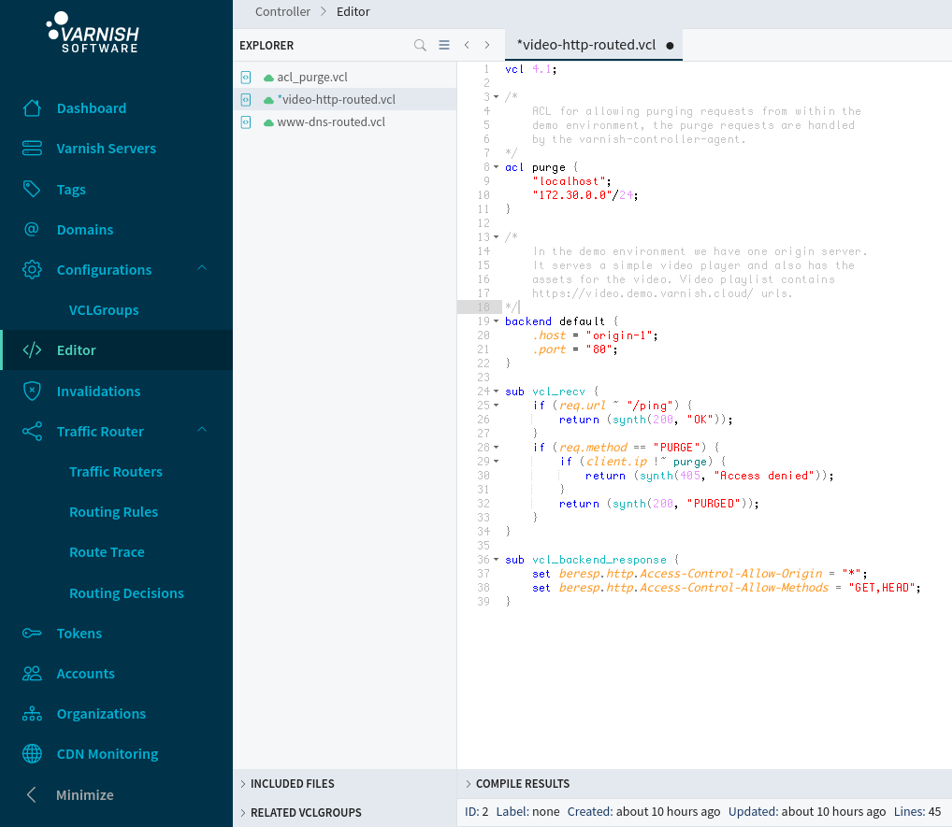952x827 pixels.
Task: Click the Controller breadcrumb link
Action: pos(282,12)
